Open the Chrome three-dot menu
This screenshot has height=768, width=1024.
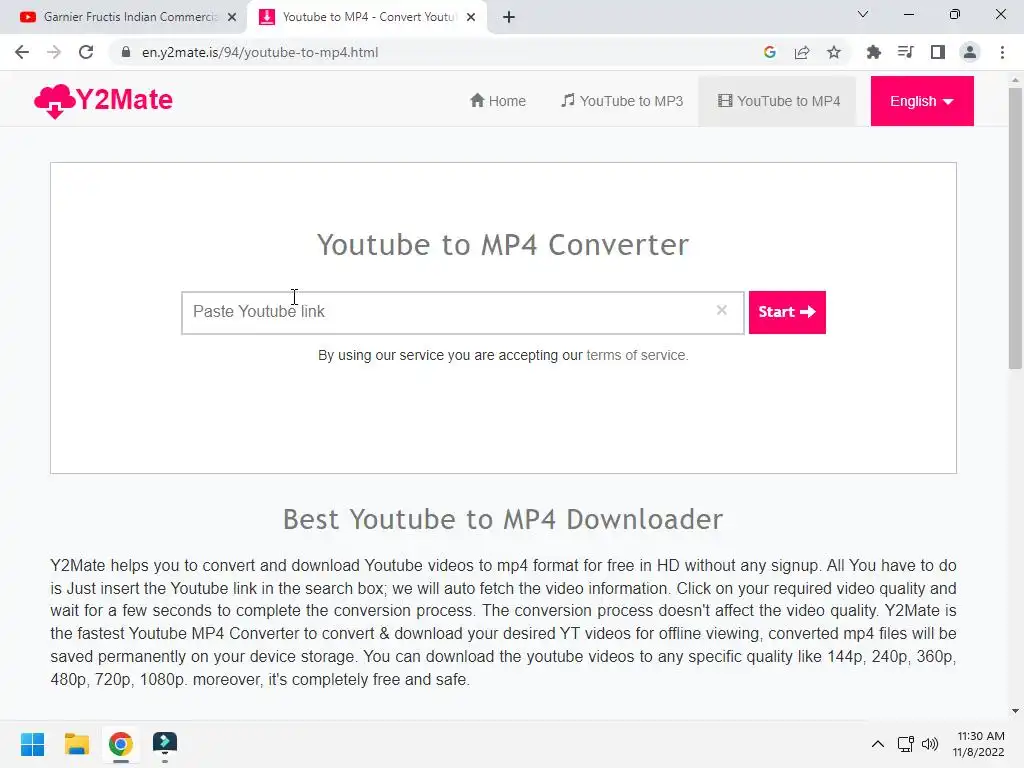point(1002,52)
